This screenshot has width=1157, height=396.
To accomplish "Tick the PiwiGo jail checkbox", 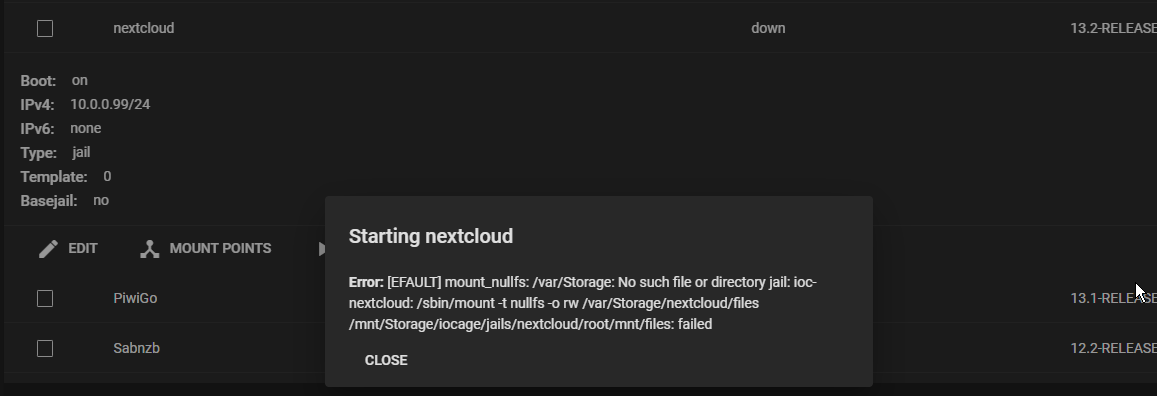I will point(45,298).
